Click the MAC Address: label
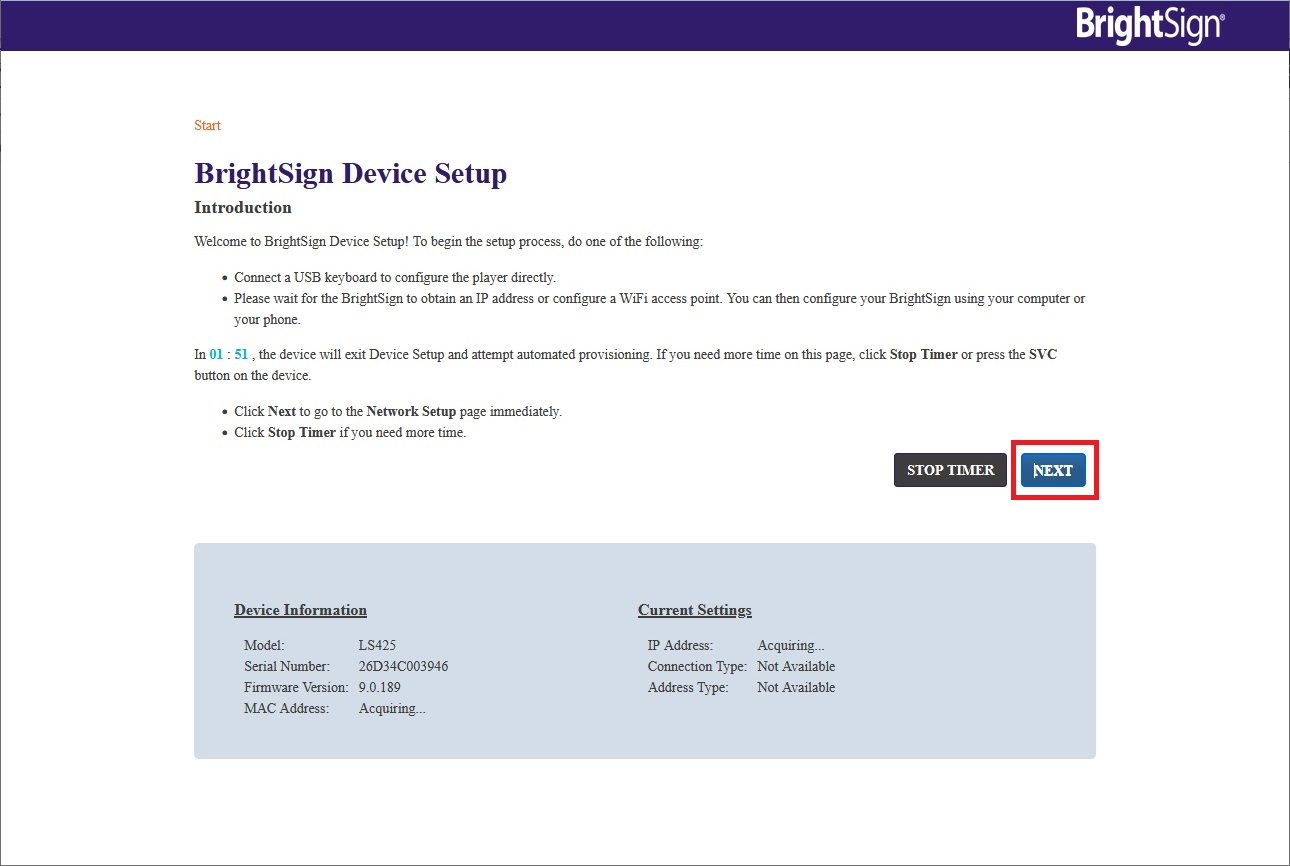 click(286, 709)
